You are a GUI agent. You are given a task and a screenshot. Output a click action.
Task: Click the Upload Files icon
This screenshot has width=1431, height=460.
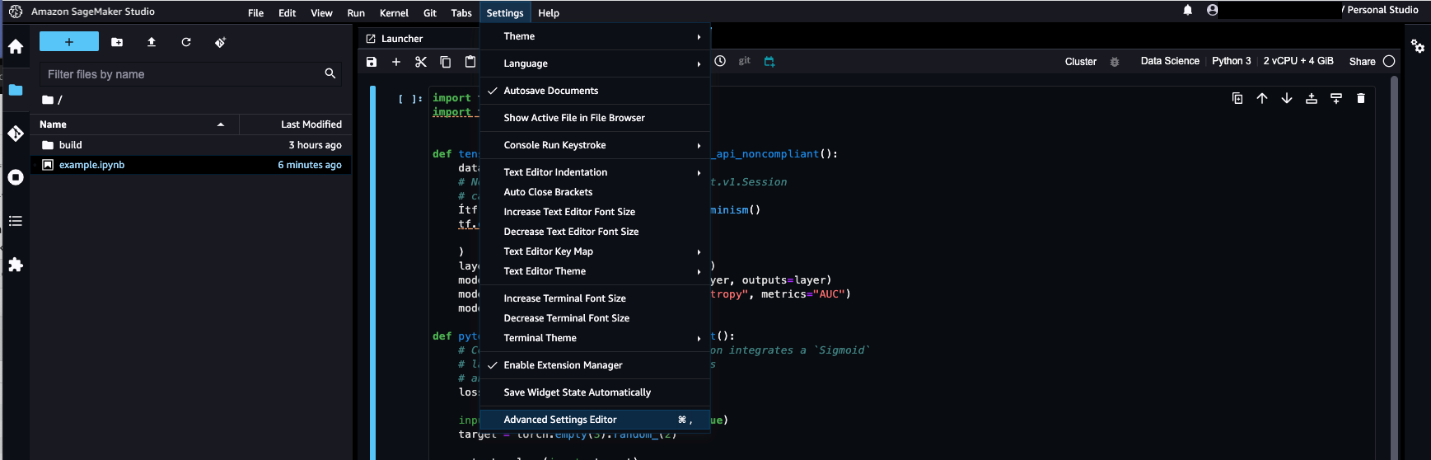[151, 42]
